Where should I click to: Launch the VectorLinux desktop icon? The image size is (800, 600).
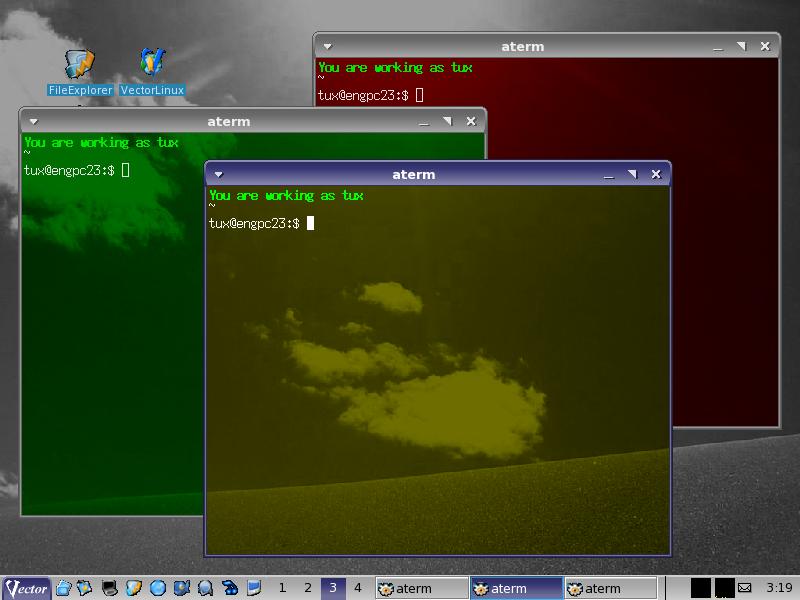152,65
